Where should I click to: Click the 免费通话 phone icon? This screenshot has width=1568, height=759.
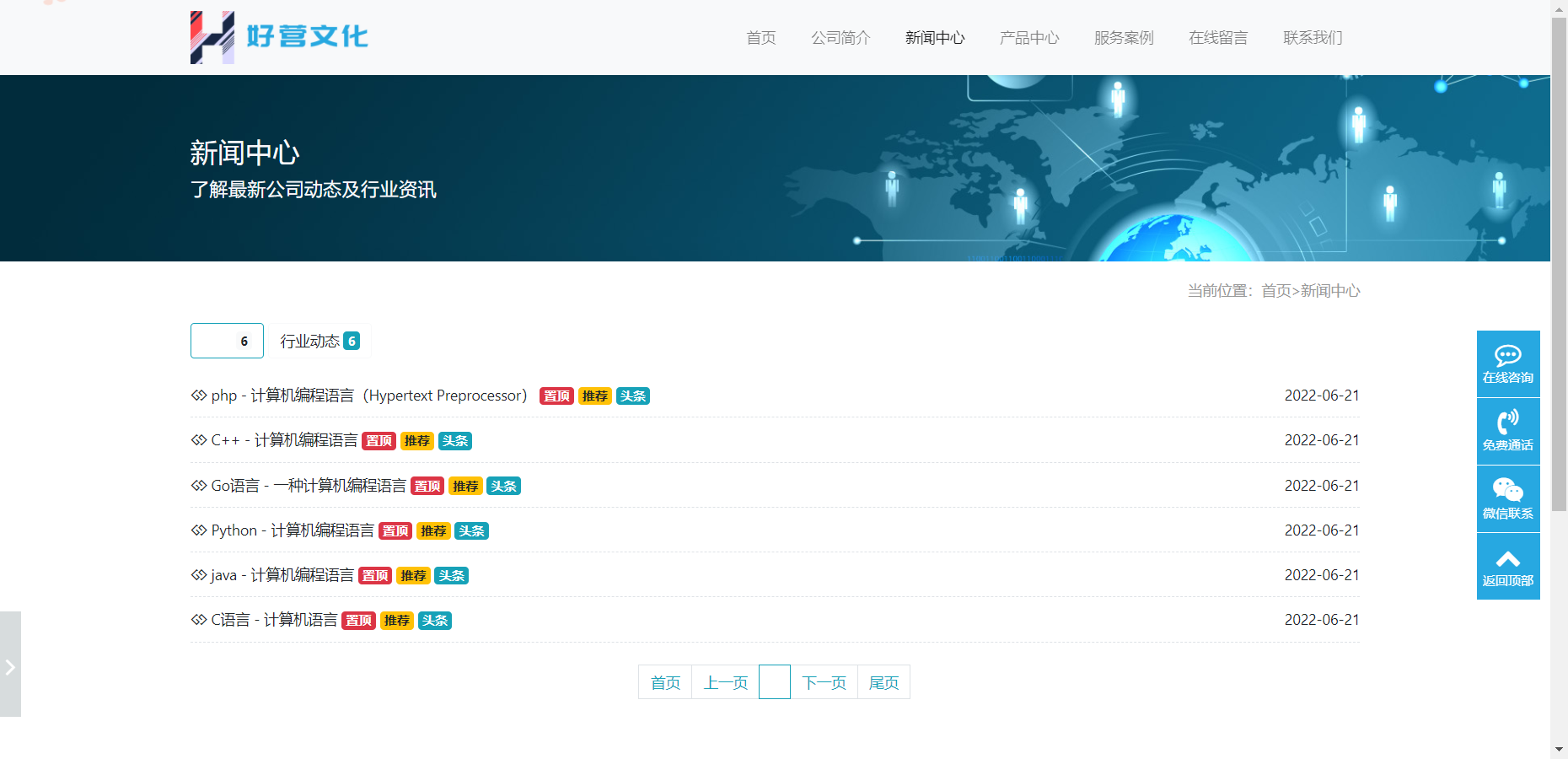coord(1507,422)
